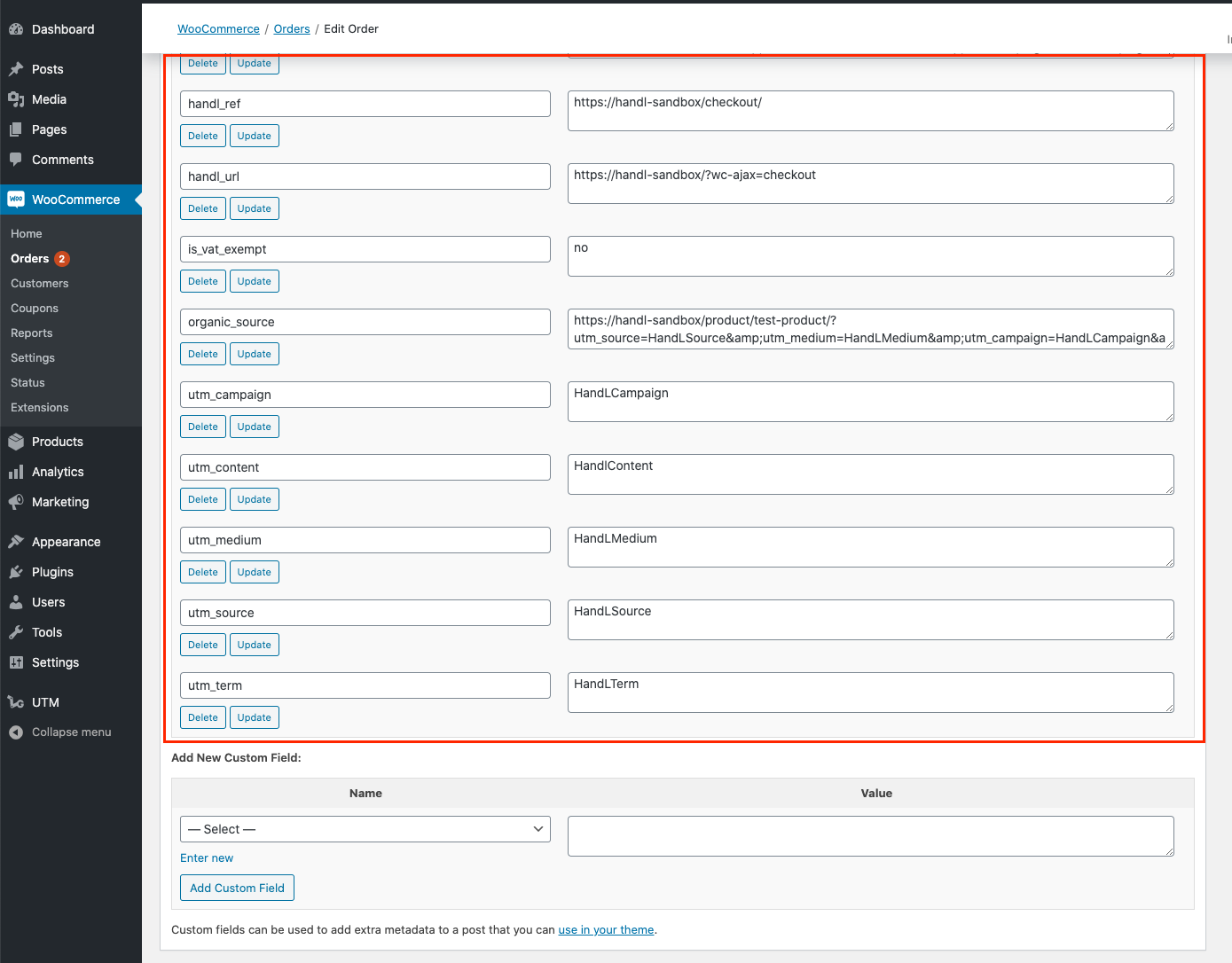Go to the Customers submenu item
The height and width of the screenshot is (963, 1232).
click(x=39, y=283)
